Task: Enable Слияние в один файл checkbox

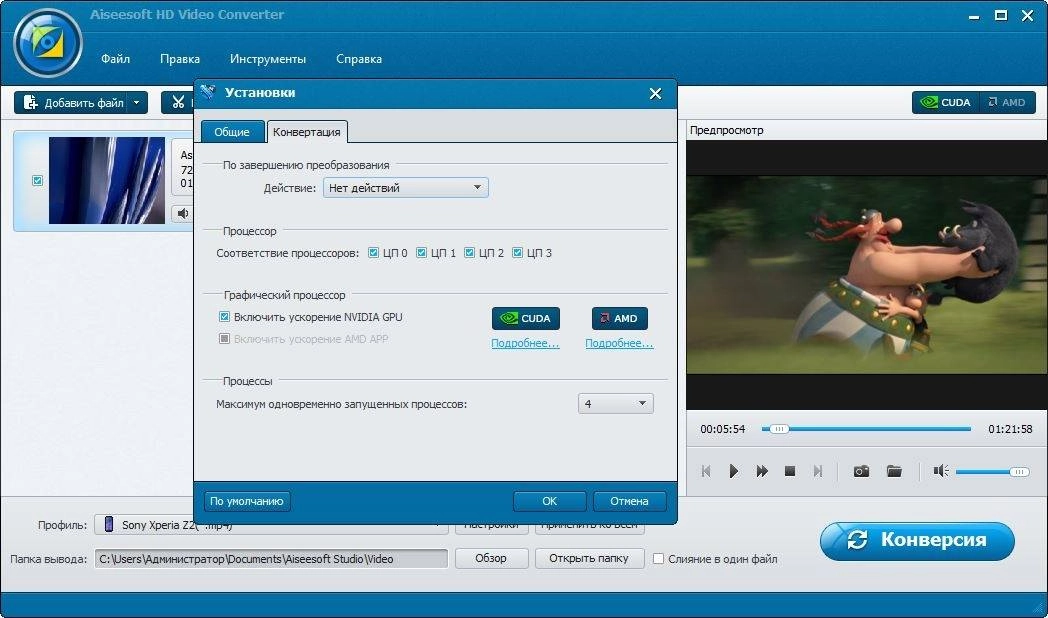Action: click(658, 559)
